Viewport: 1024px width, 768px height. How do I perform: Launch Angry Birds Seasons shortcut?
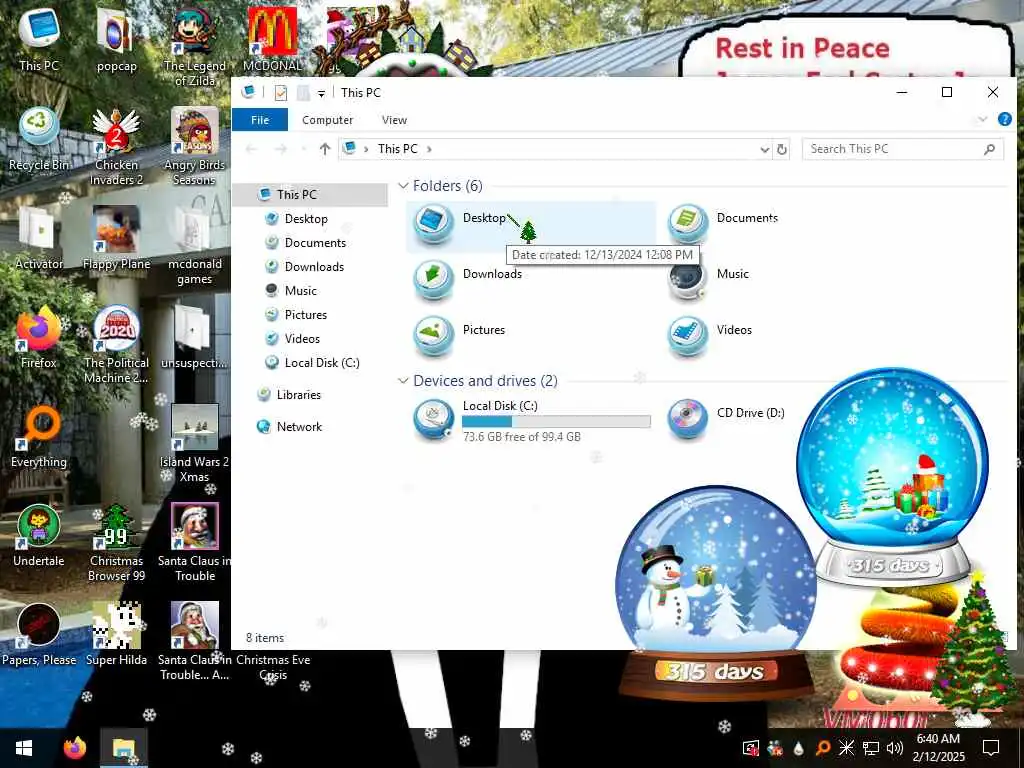195,146
